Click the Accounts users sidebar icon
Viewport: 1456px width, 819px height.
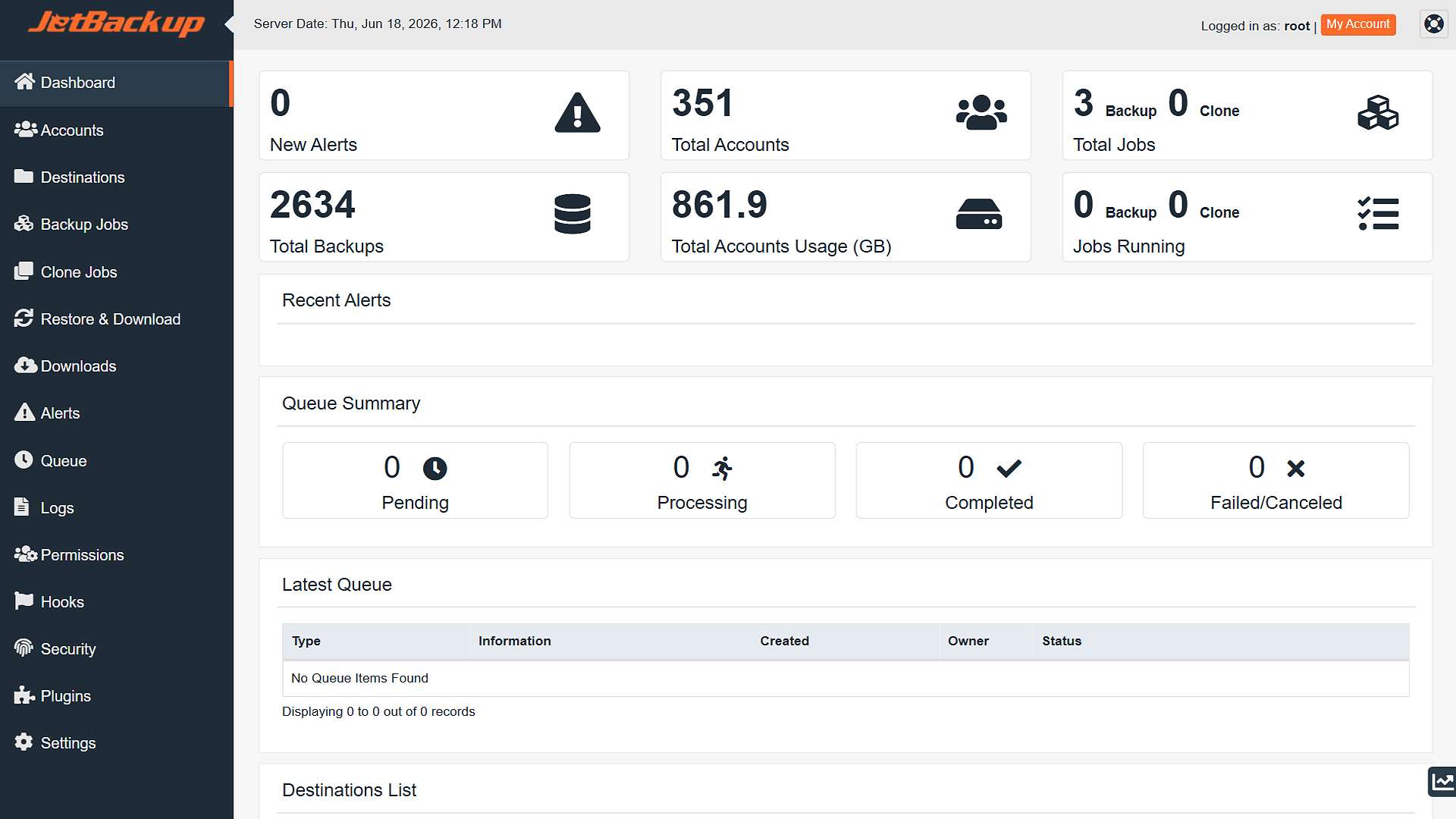click(x=25, y=130)
